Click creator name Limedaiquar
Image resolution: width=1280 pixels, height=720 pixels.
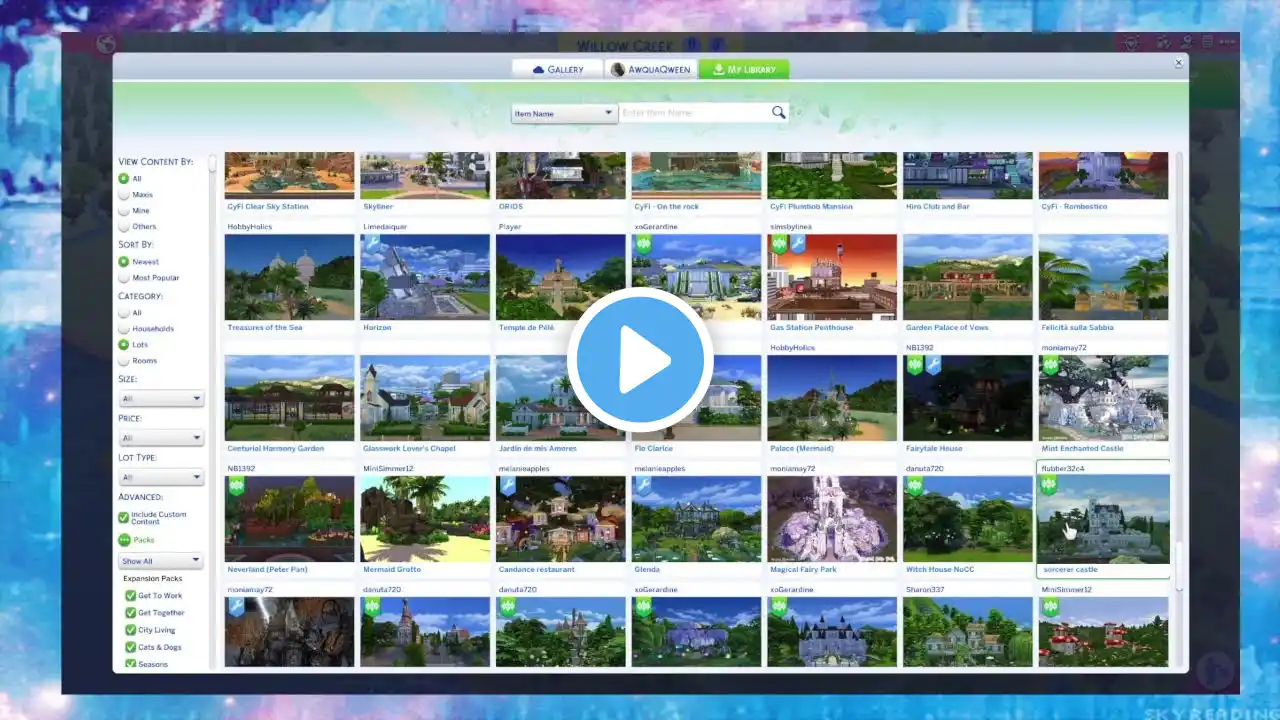385,227
